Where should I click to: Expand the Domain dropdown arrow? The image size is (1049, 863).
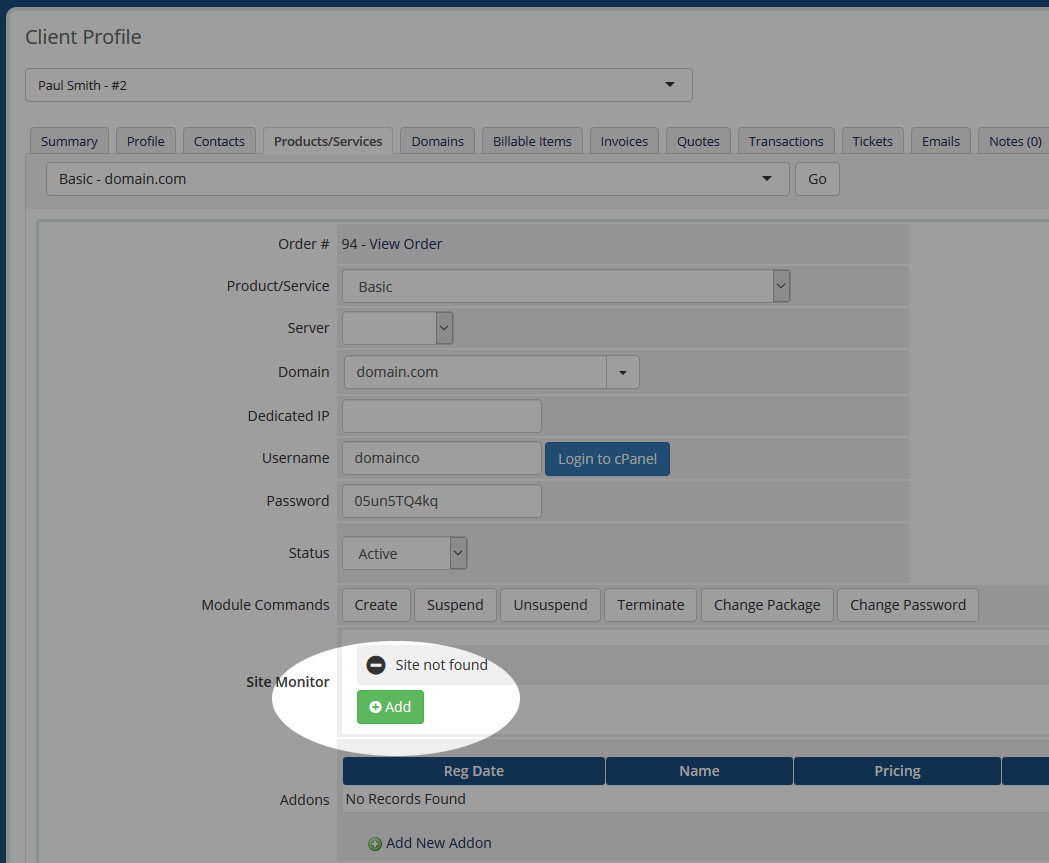(x=622, y=371)
